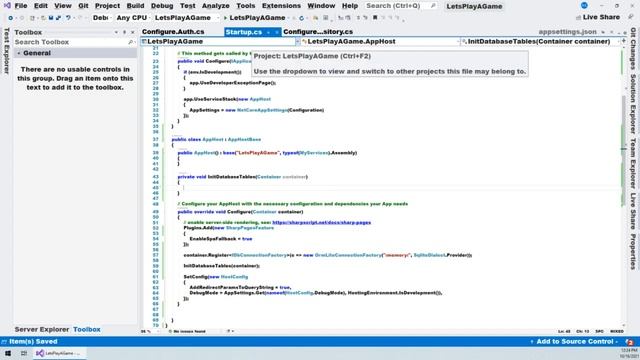Viewport: 640px width, 360px height.
Task: Open the notifications bell icon
Action: (629, 342)
